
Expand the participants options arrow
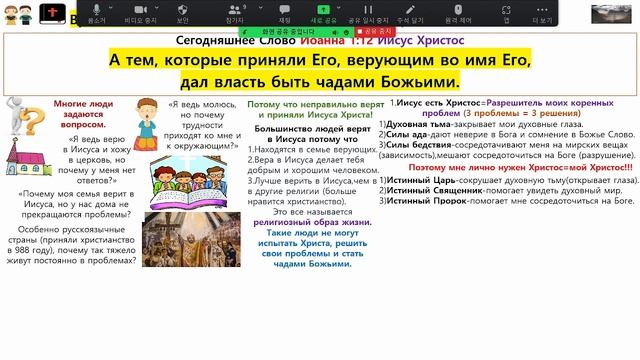coord(260,8)
